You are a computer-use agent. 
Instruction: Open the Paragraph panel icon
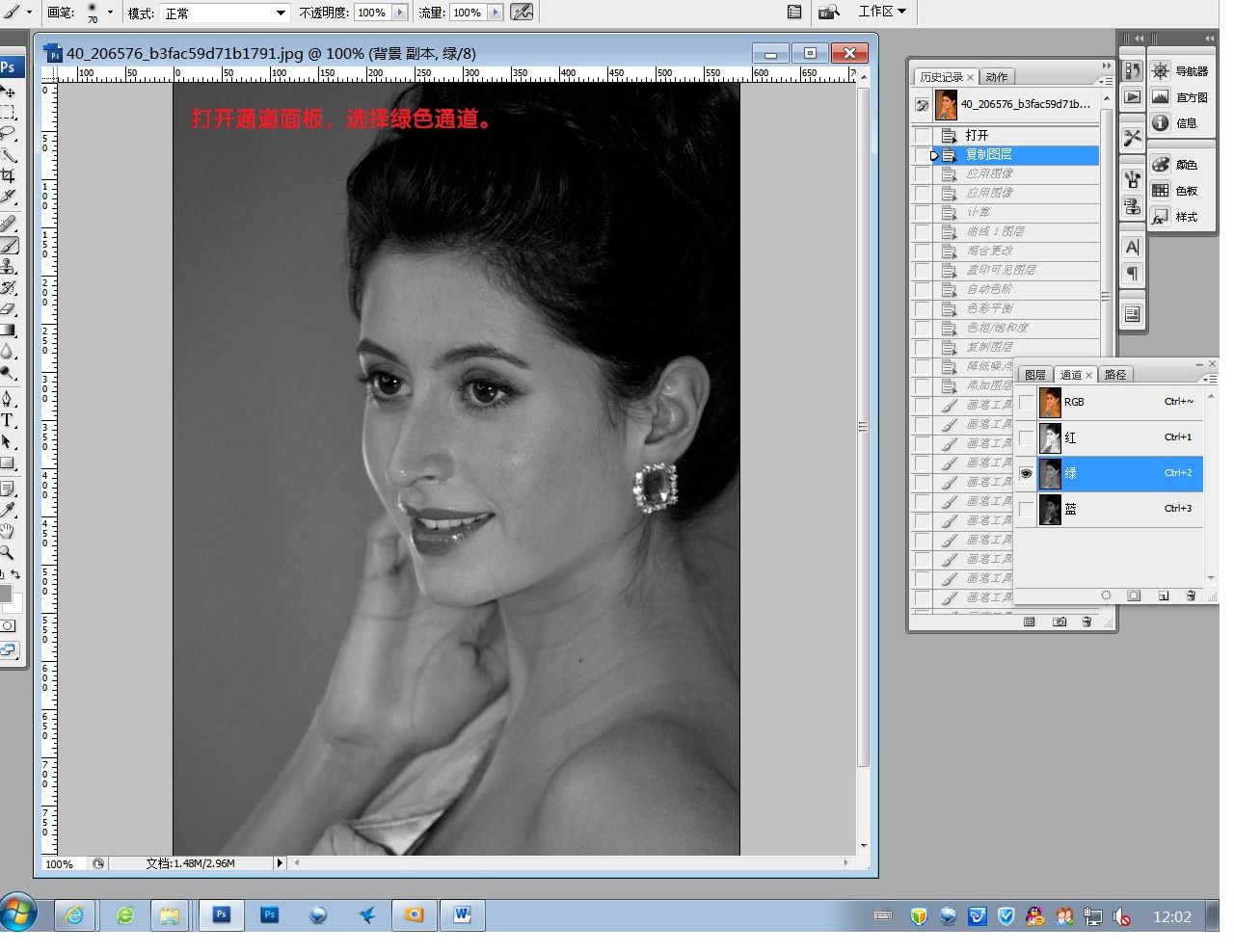pos(1132,274)
